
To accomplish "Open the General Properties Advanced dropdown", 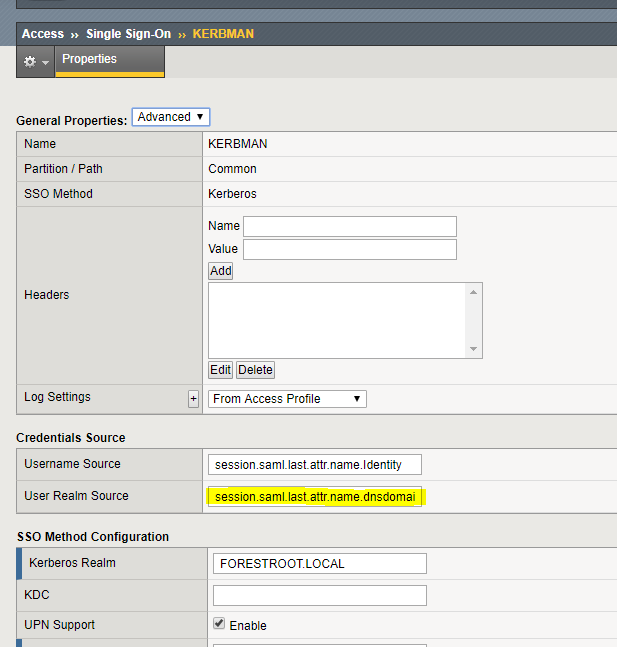I will [171, 117].
